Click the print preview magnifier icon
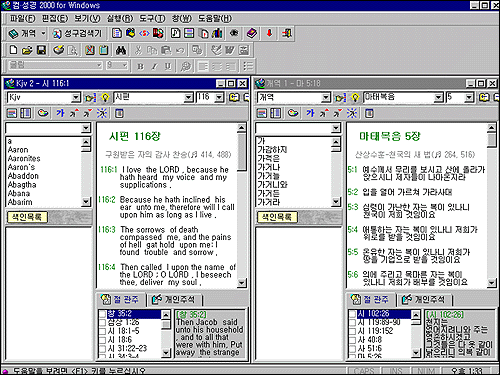 coord(72,50)
